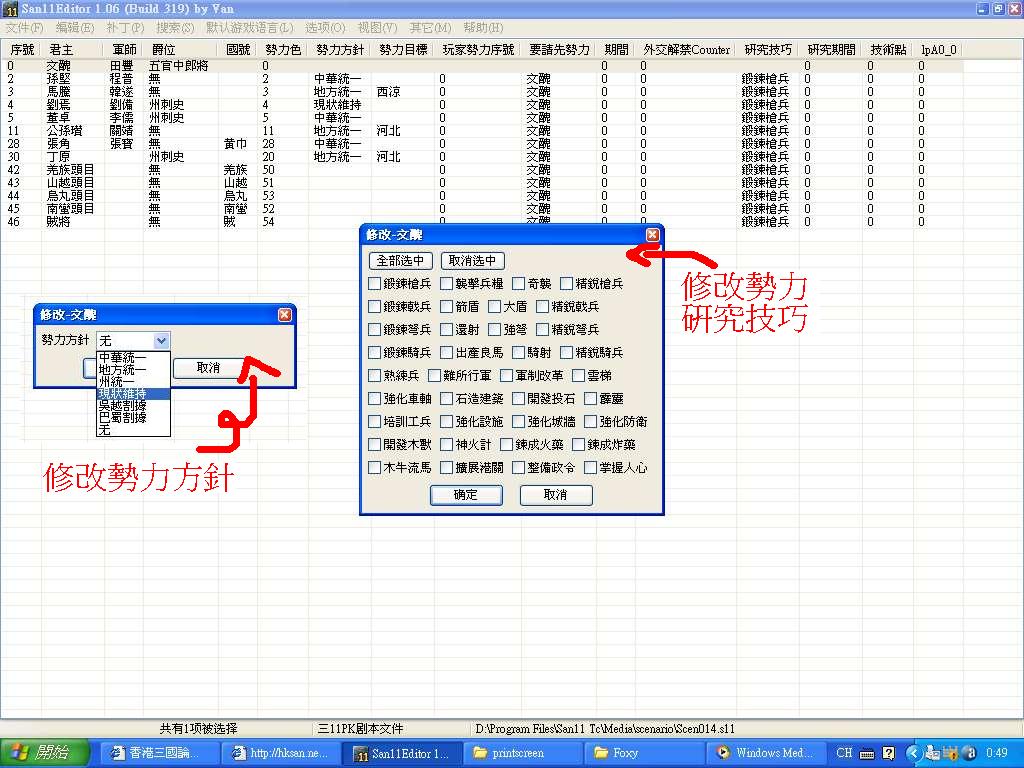Viewport: 1024px width, 768px height.
Task: Open the 选项(O) menu
Action: 325,27
